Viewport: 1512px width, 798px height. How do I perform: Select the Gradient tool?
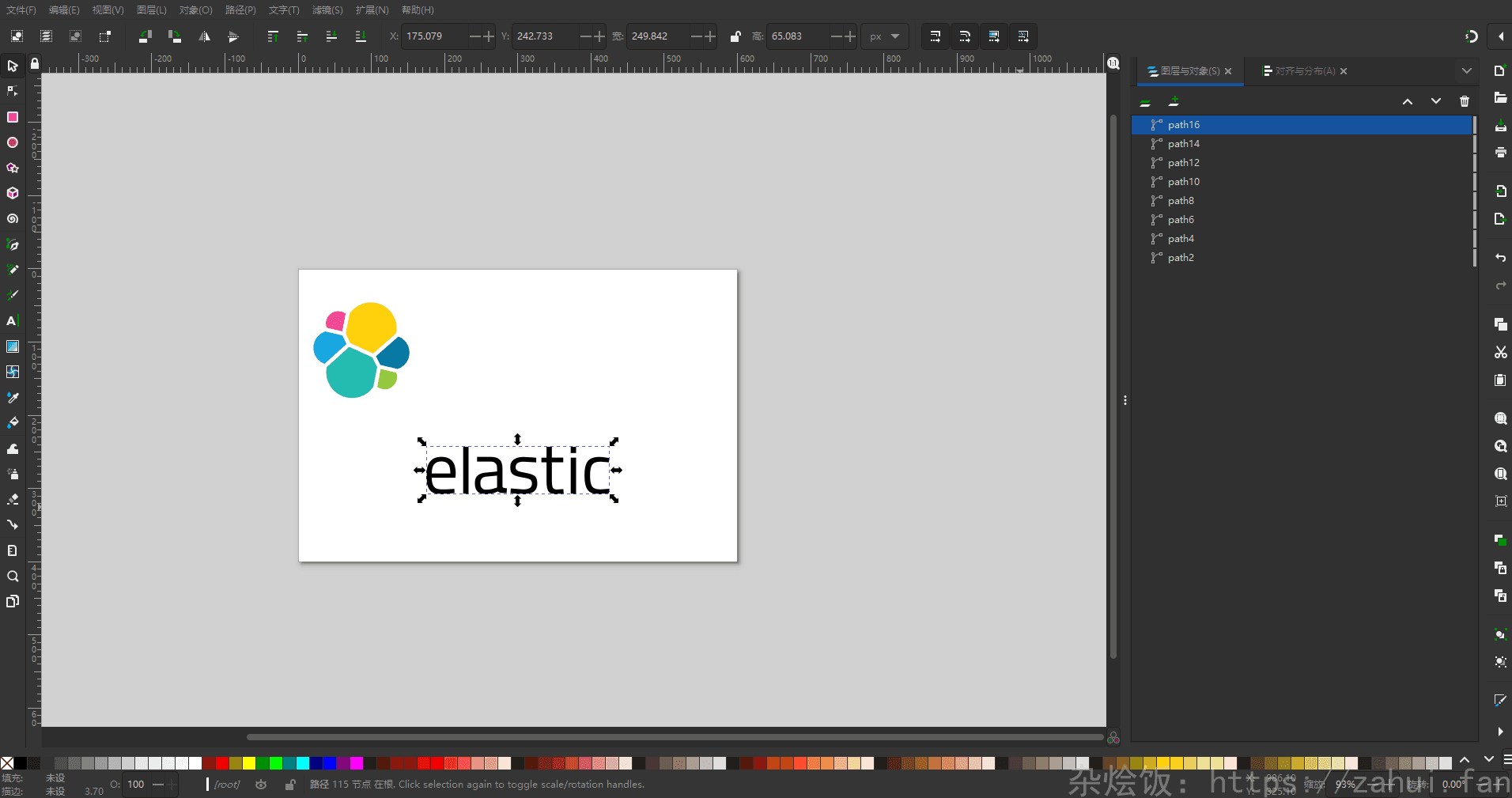point(13,346)
